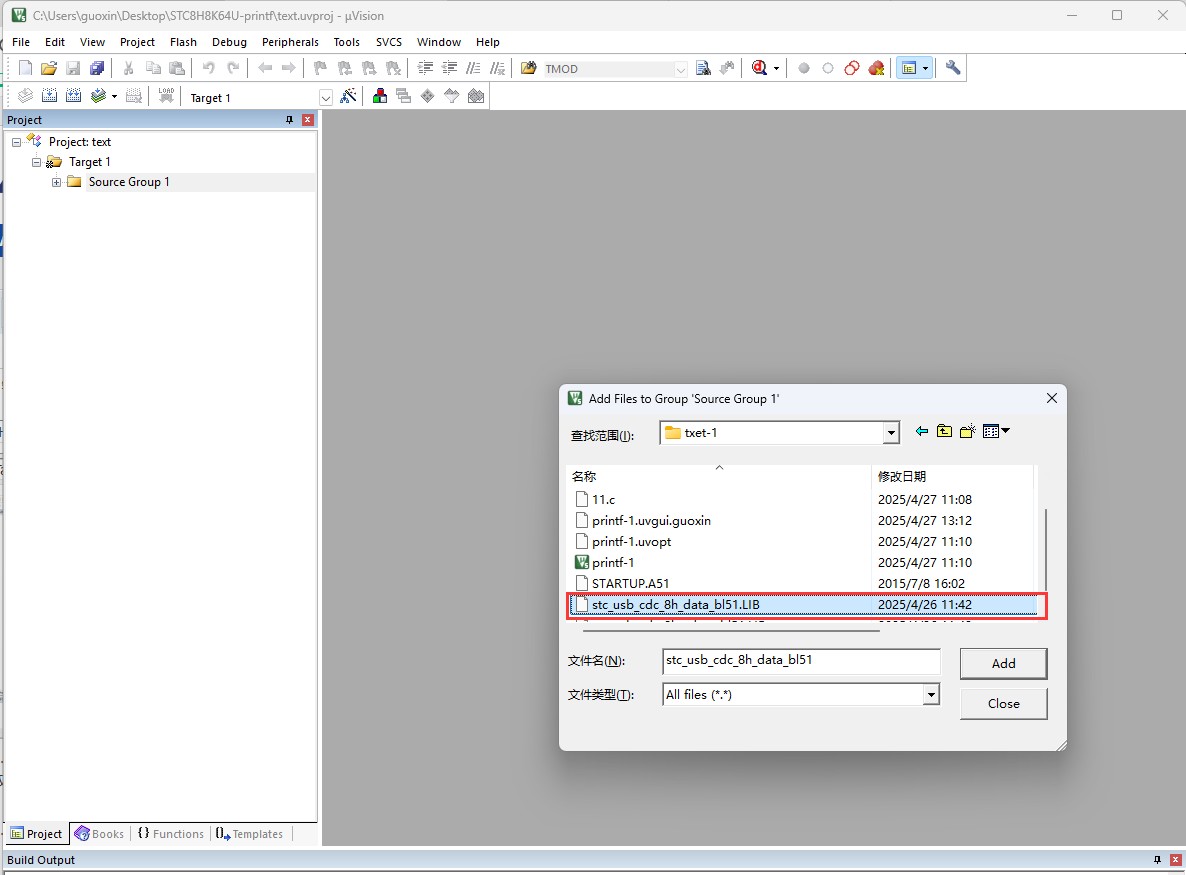Screen dimensions: 1186x875
Task: Sort files by the 名称 column header
Action: pos(719,476)
